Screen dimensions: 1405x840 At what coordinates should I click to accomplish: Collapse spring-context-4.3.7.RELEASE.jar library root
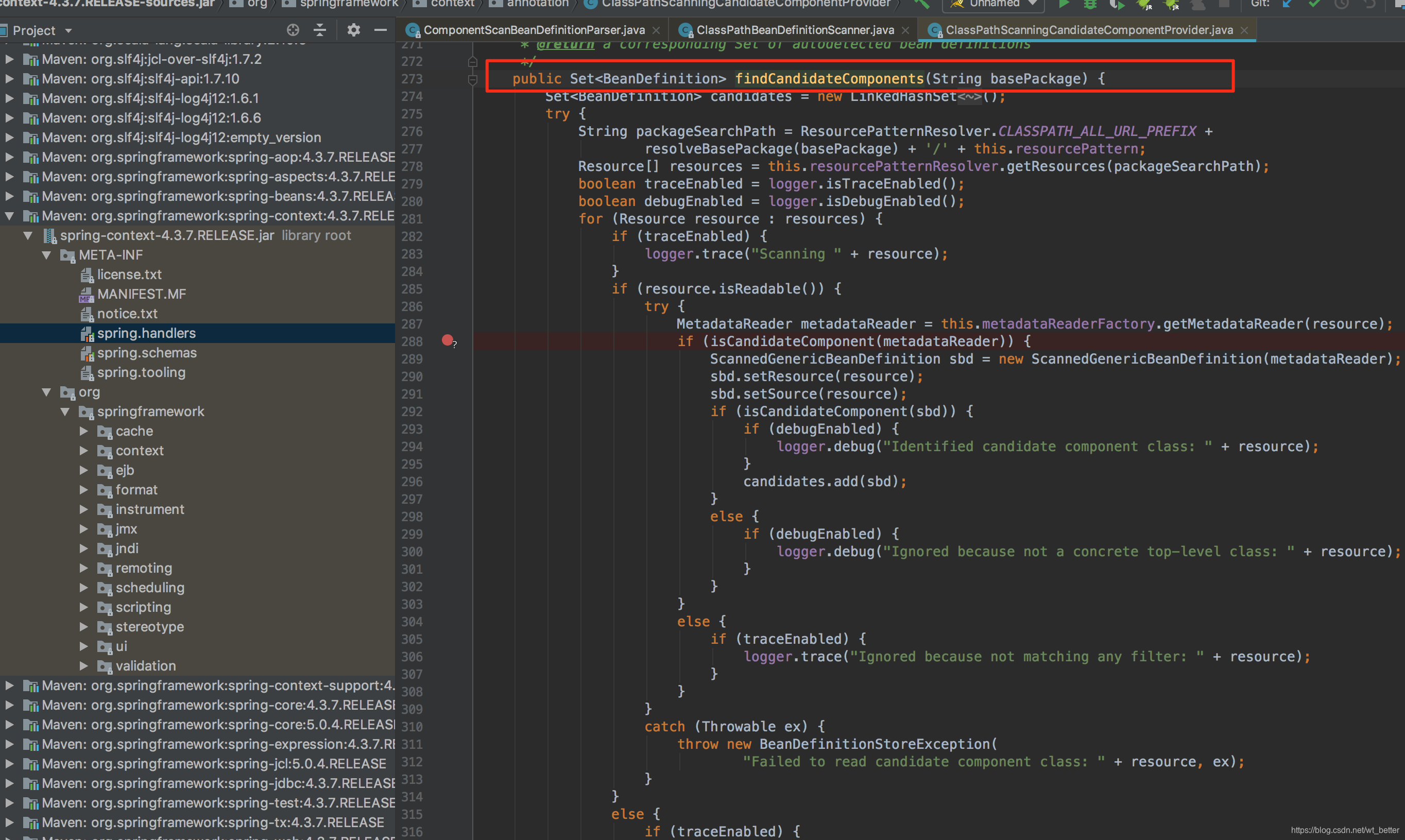[28, 235]
